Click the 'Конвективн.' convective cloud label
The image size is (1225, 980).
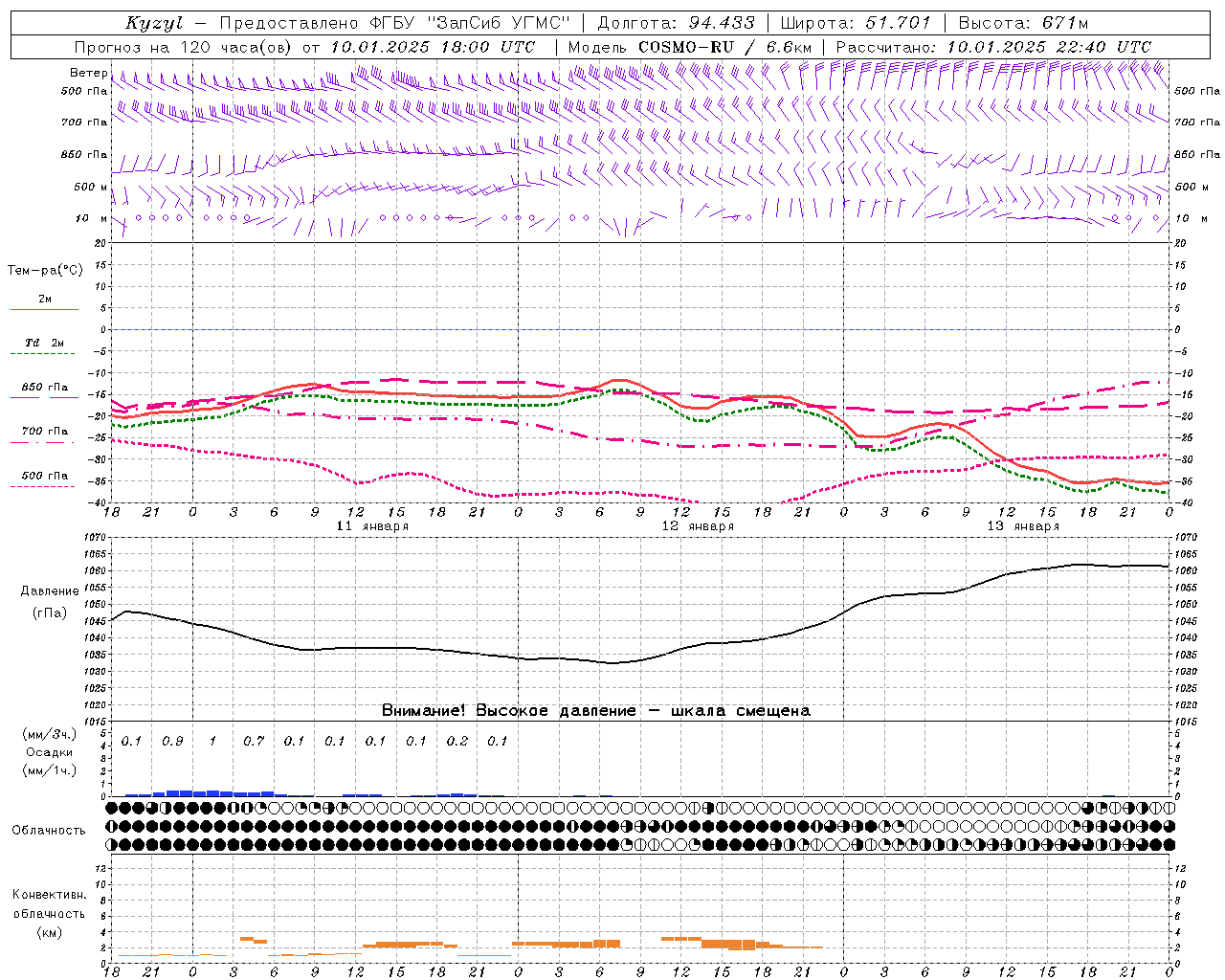(49, 895)
